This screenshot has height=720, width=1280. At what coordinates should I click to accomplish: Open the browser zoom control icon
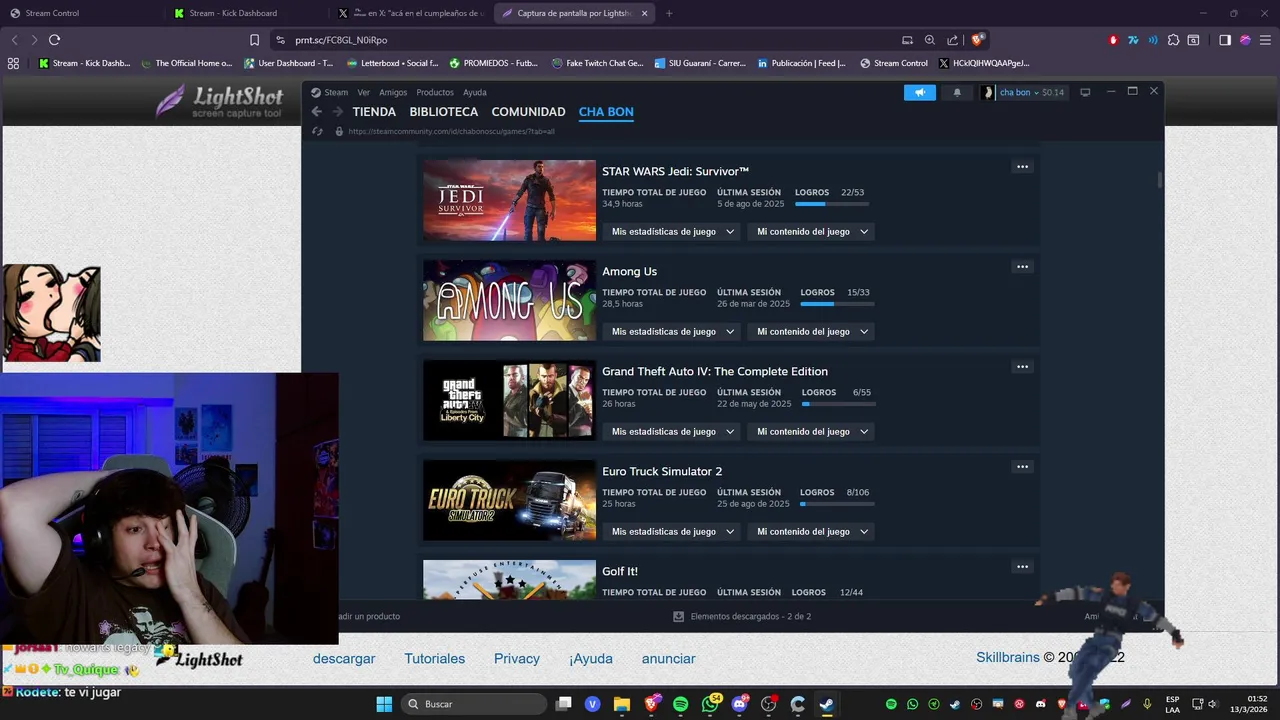coord(930,40)
